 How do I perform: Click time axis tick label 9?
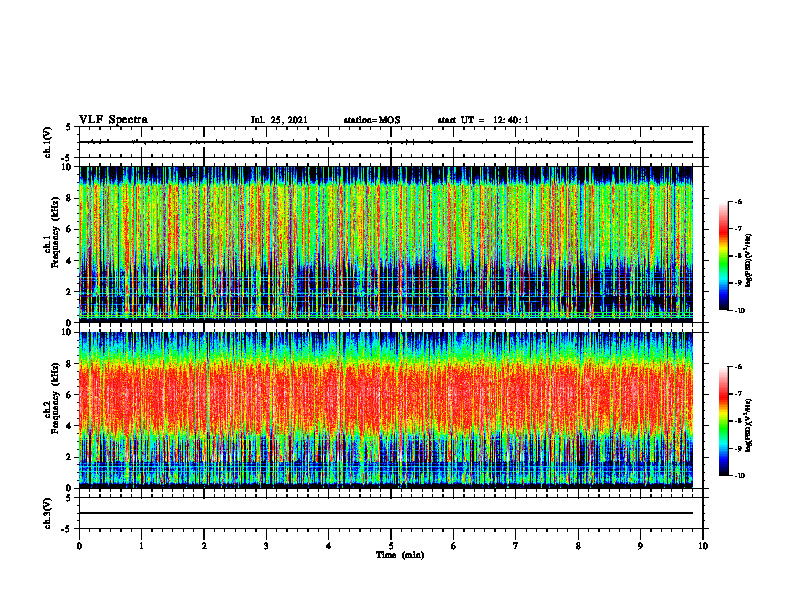tap(640, 546)
